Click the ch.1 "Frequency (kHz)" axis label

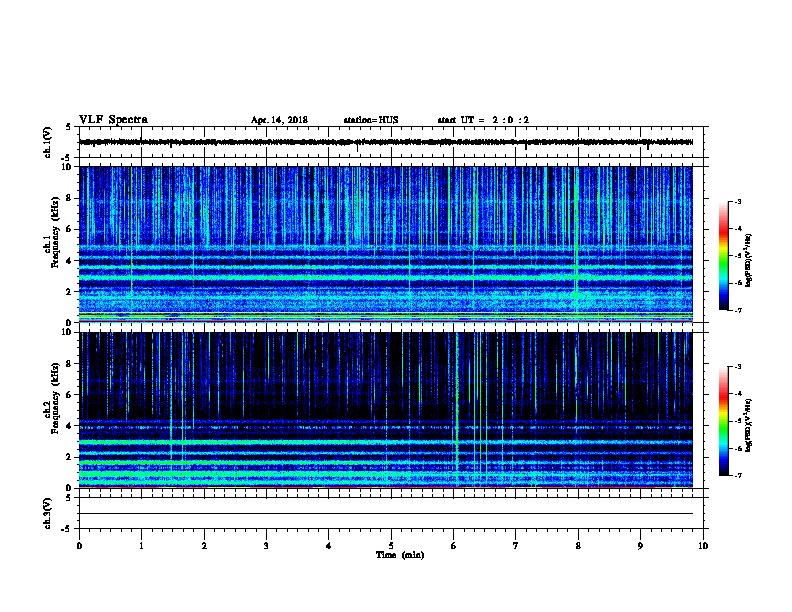(x=55, y=232)
